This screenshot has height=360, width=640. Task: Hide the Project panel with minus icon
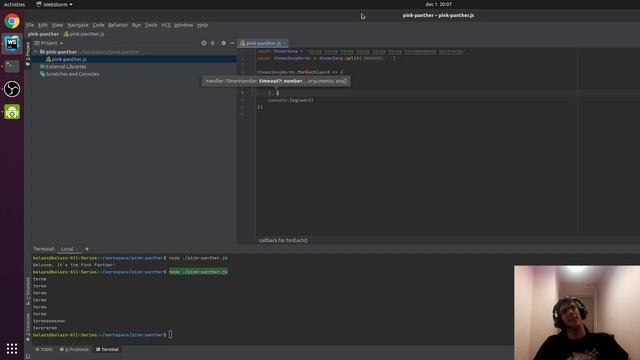click(x=232, y=43)
